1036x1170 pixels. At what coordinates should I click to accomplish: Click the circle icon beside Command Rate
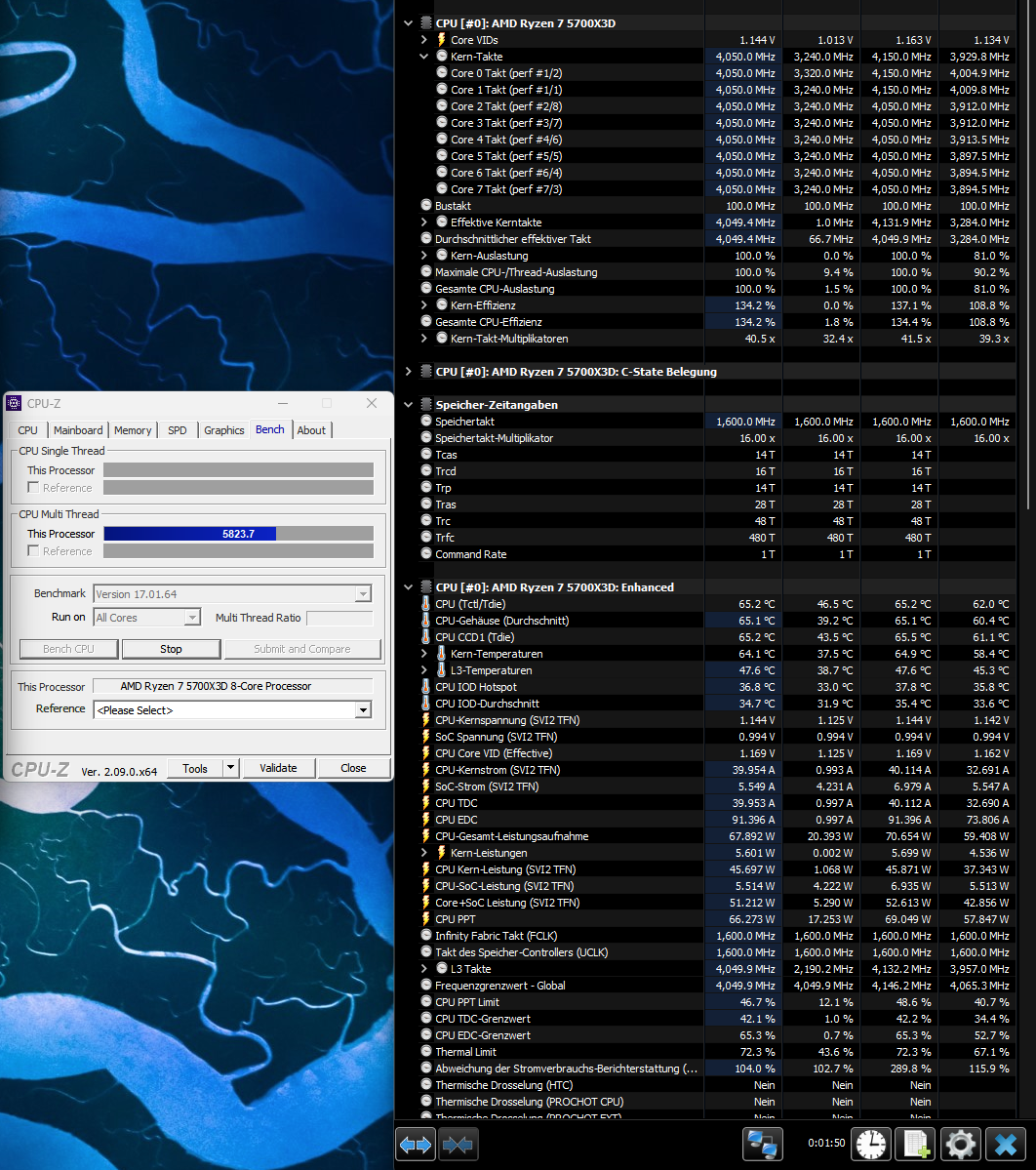426,553
